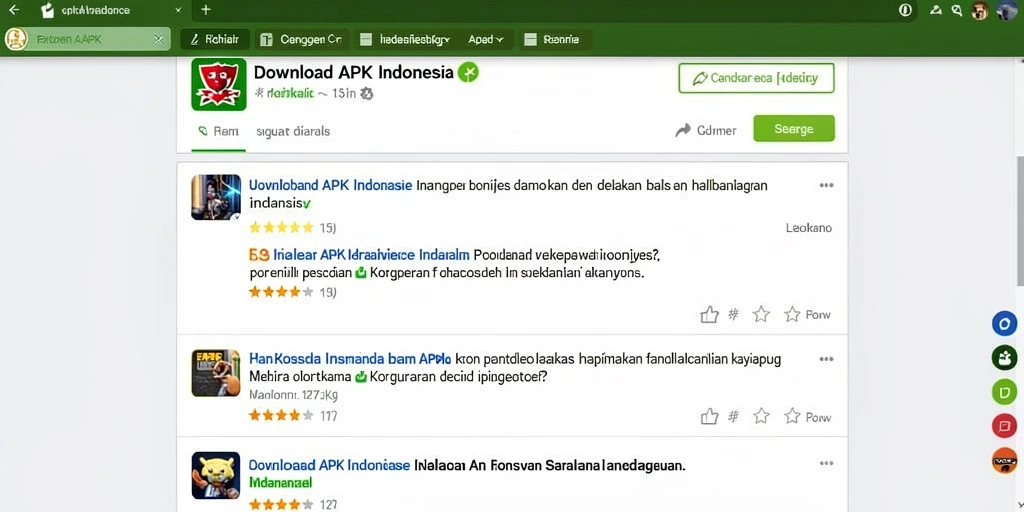
Task: Click the orange icon in the right sidebar
Action: point(1004,461)
